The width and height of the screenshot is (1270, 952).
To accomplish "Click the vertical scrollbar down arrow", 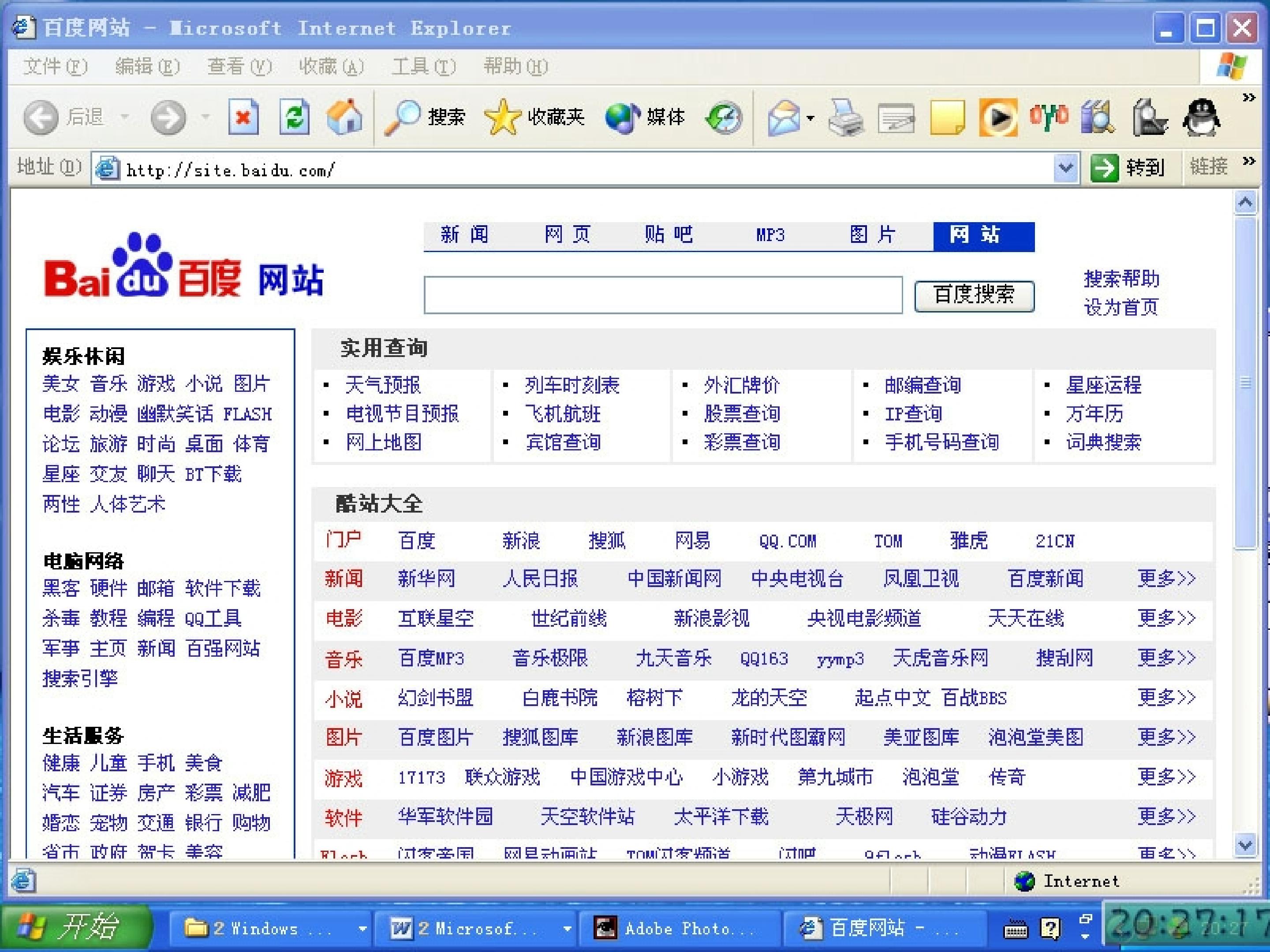I will [x=1245, y=845].
